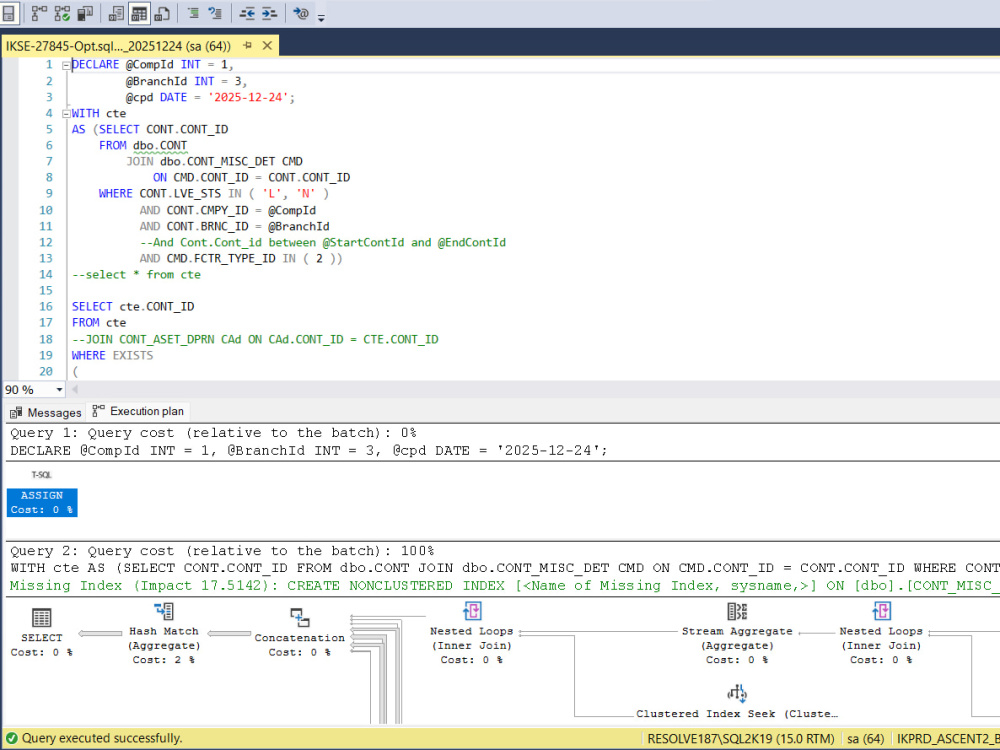Switch to the Messages tab
The width and height of the screenshot is (1000, 750).
46,412
